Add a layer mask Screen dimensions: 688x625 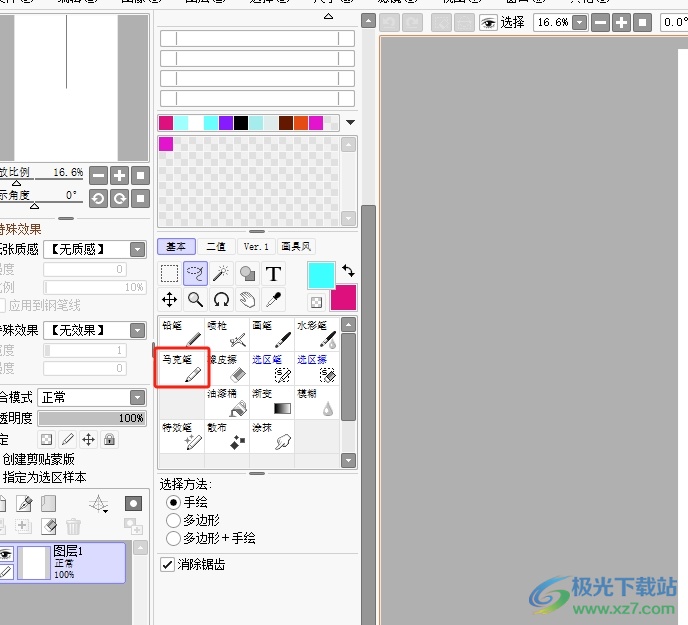coord(133,503)
